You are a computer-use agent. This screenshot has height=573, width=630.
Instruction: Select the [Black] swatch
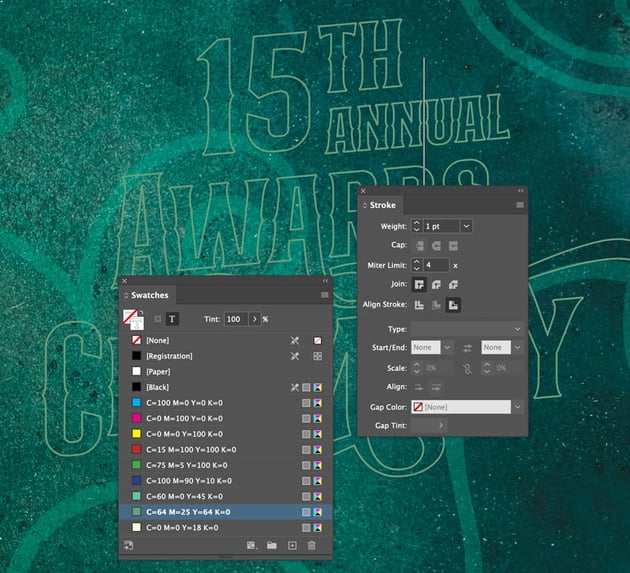(x=225, y=387)
